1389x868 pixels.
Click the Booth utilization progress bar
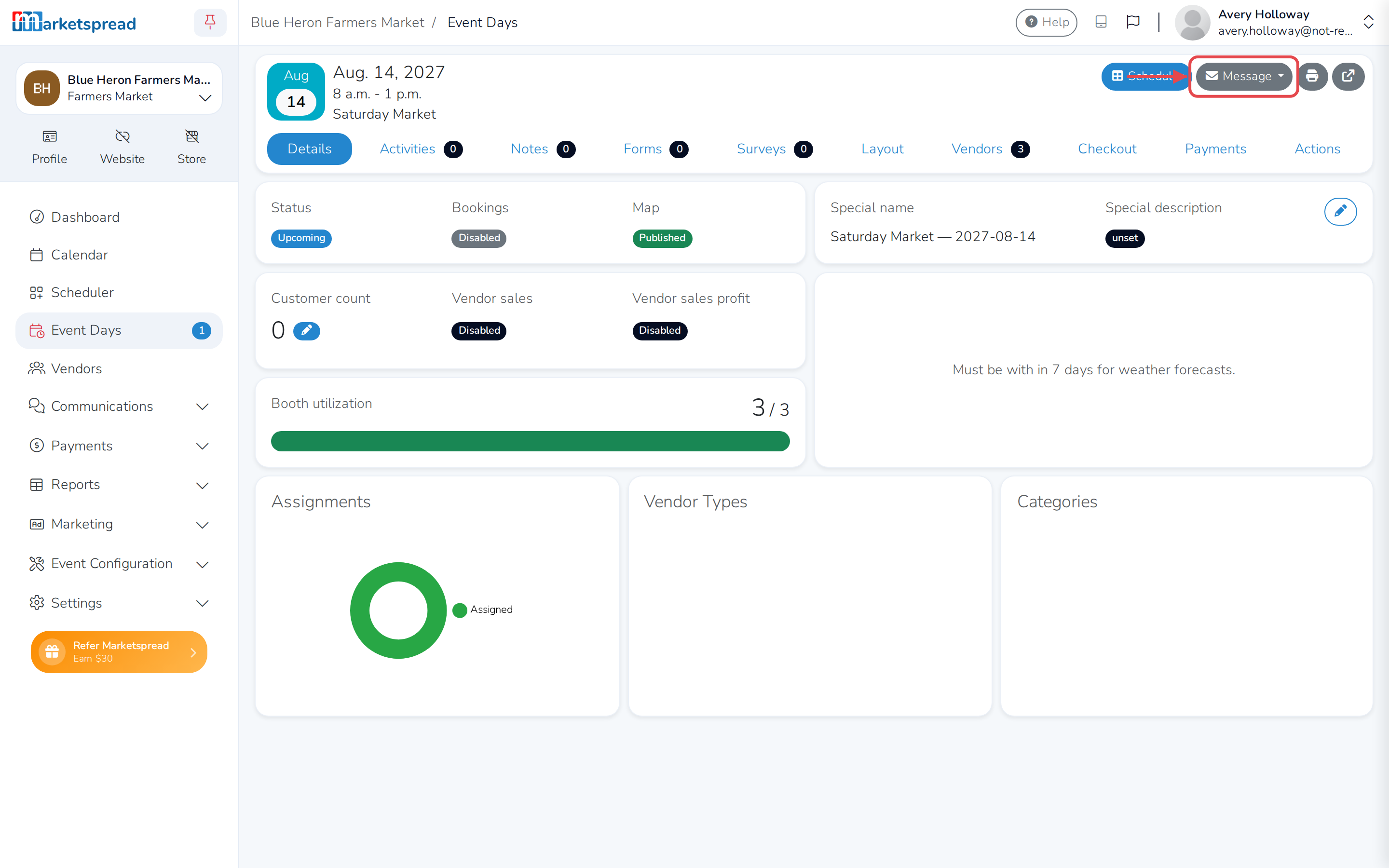point(530,441)
